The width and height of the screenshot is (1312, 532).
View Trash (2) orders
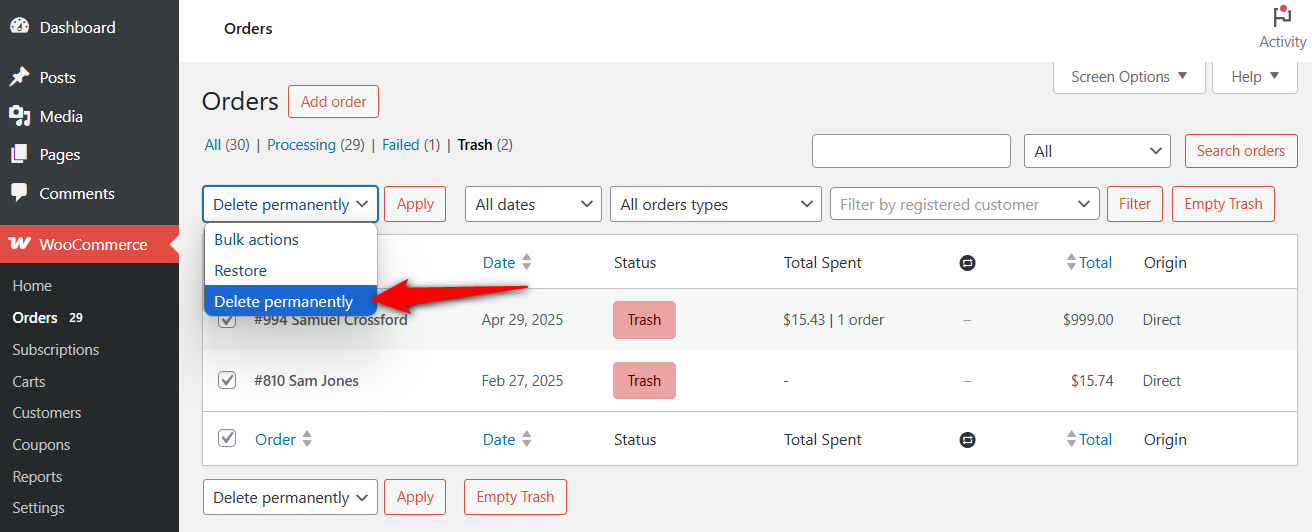[485, 145]
